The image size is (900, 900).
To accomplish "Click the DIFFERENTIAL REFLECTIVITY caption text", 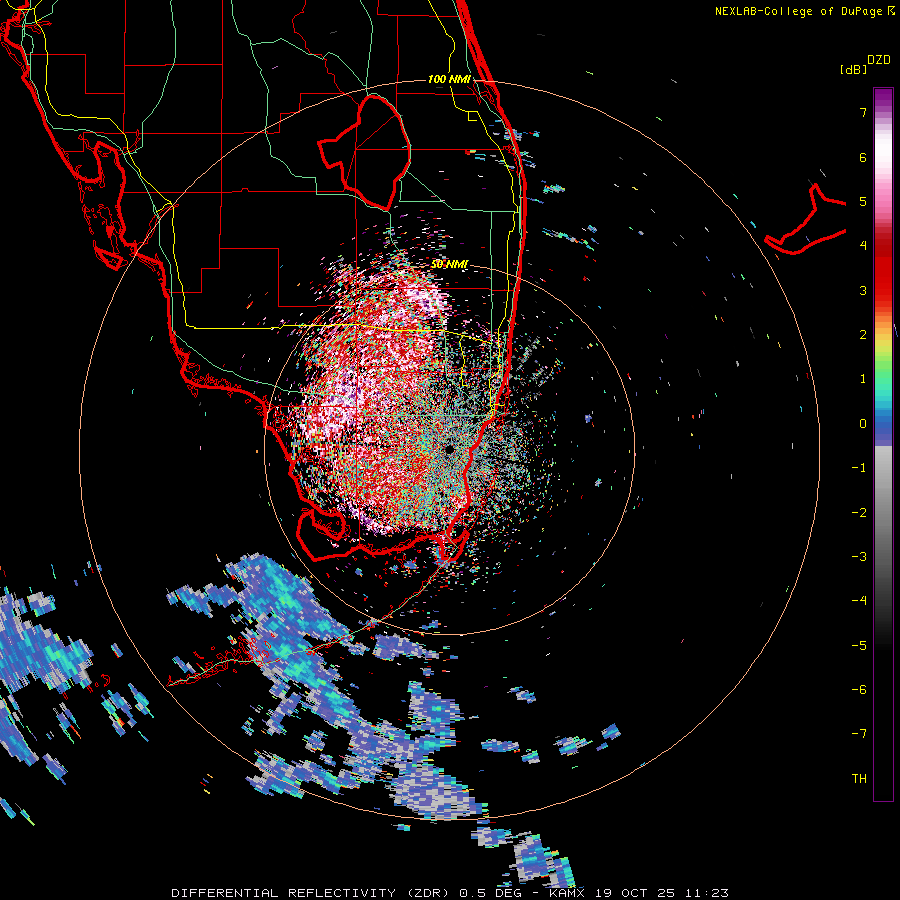I will tap(284, 893).
